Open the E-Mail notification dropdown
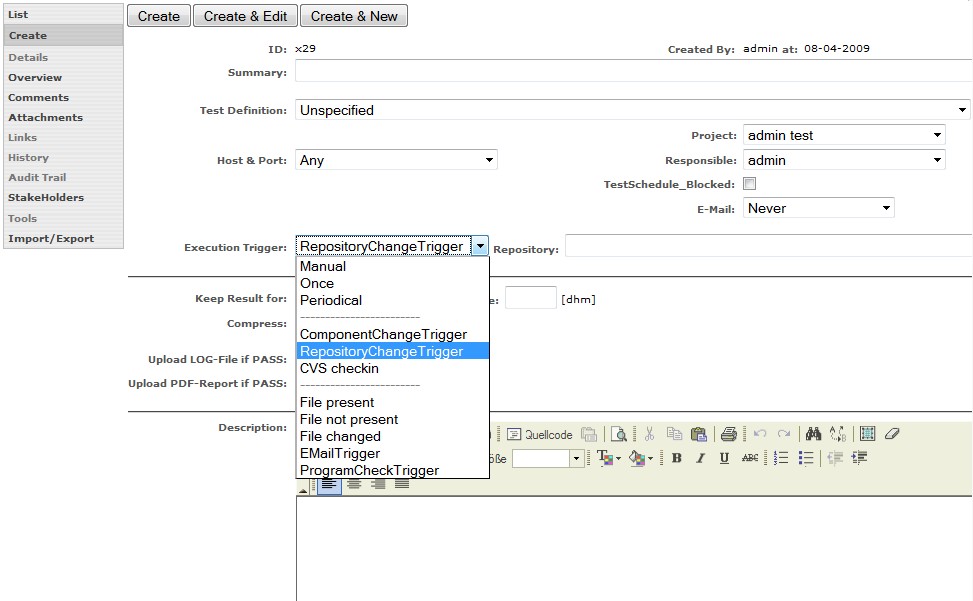 point(818,208)
